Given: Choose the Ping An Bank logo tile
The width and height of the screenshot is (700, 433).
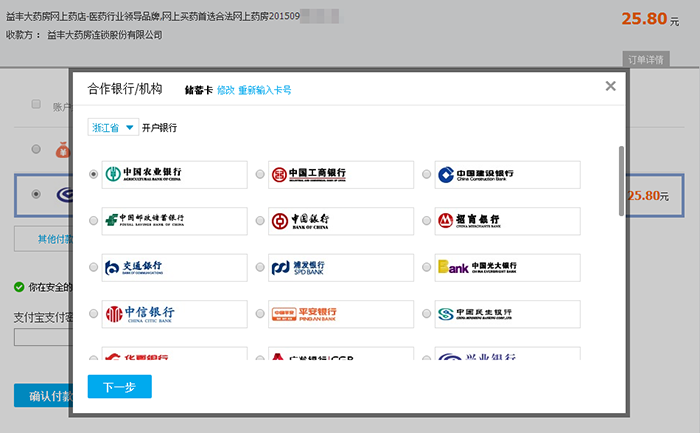Looking at the screenshot, I should tap(341, 314).
